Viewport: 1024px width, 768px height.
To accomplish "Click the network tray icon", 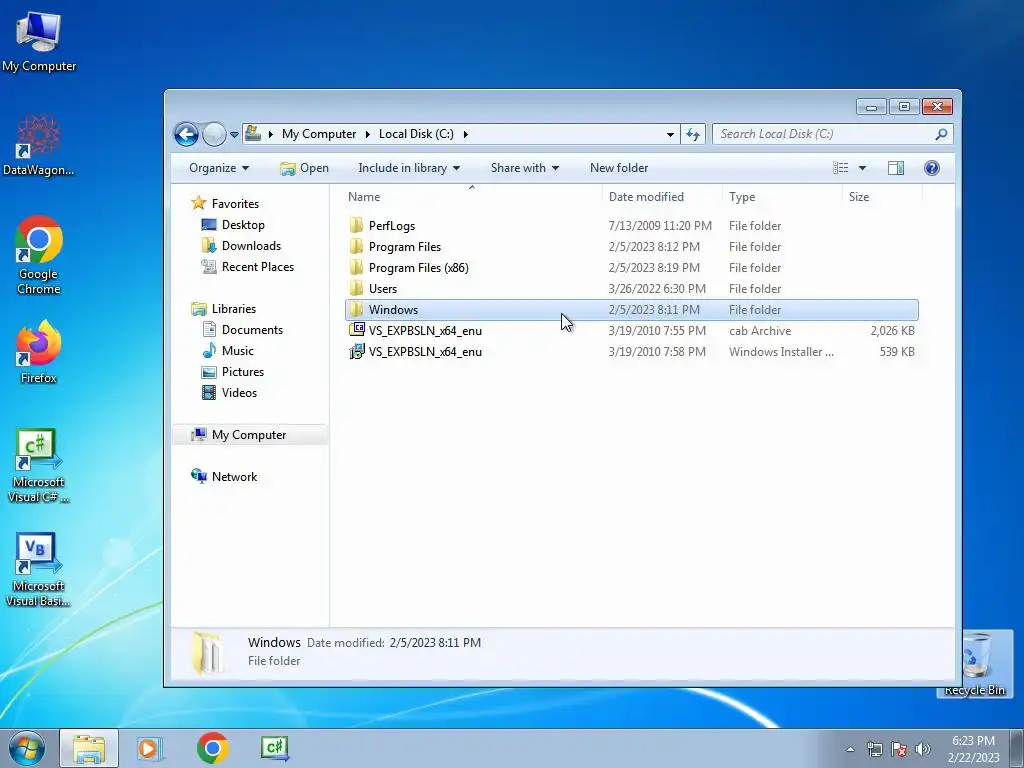I will tap(874, 749).
